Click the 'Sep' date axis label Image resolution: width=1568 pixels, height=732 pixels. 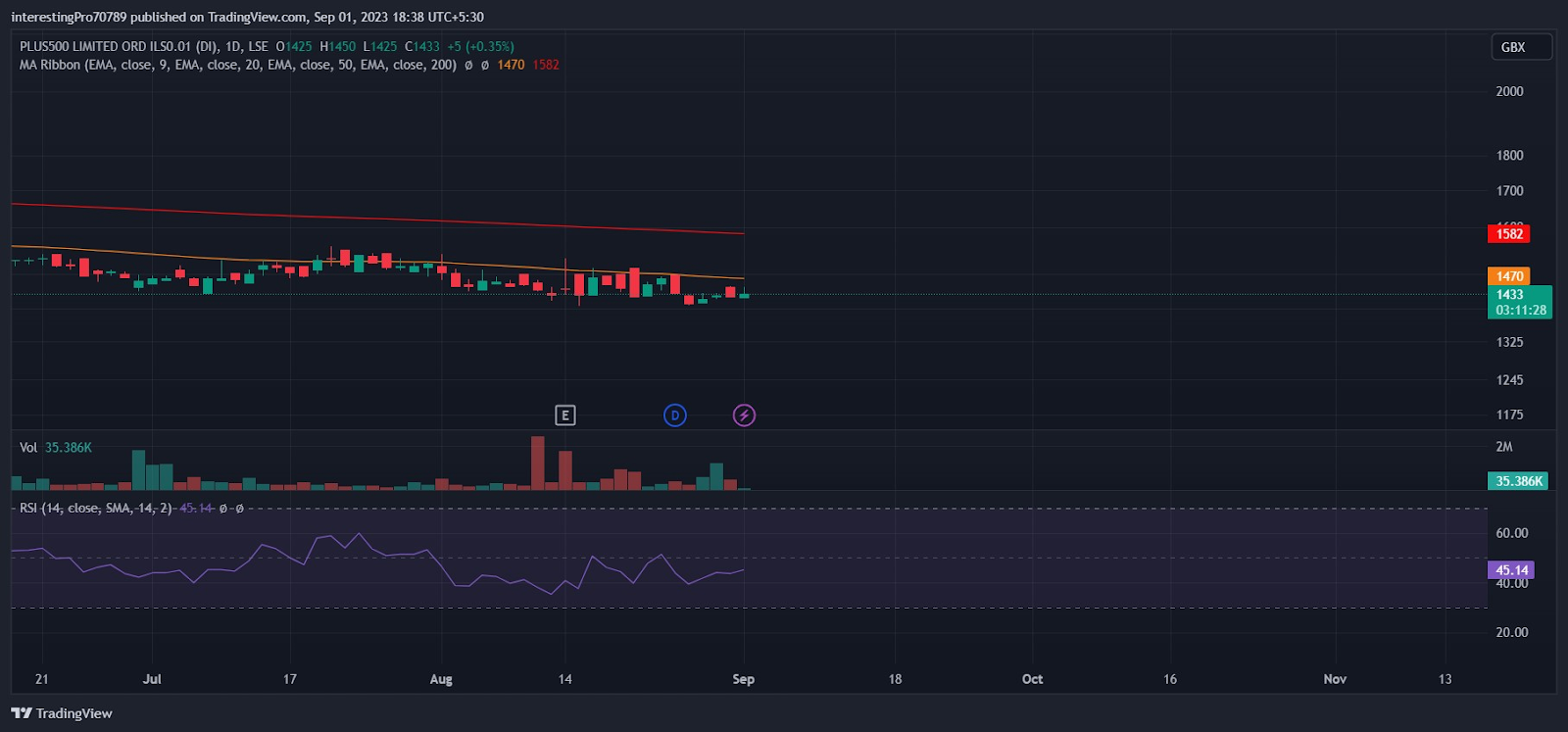click(743, 679)
